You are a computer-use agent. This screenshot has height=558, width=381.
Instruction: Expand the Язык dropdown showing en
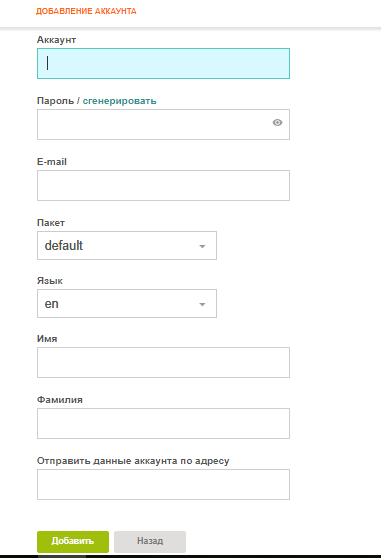[127, 304]
